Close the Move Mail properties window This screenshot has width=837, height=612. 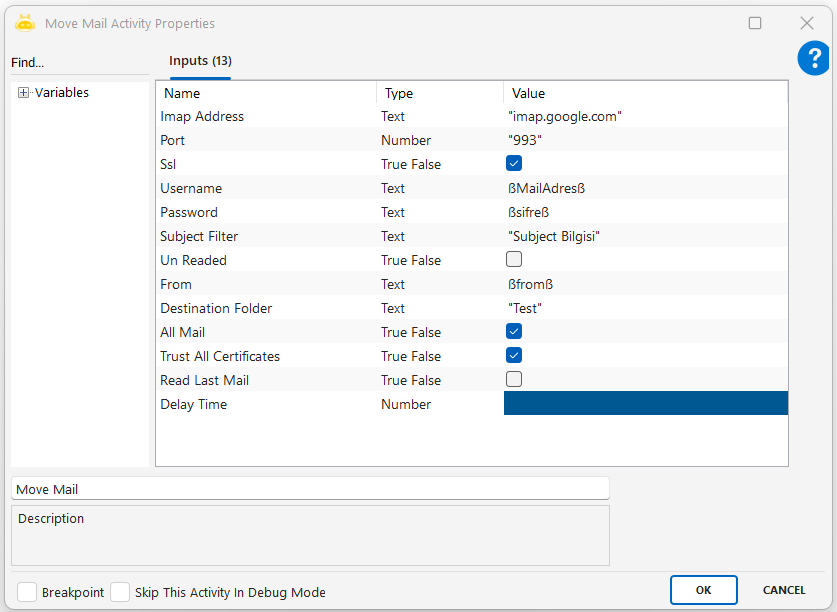[806, 23]
